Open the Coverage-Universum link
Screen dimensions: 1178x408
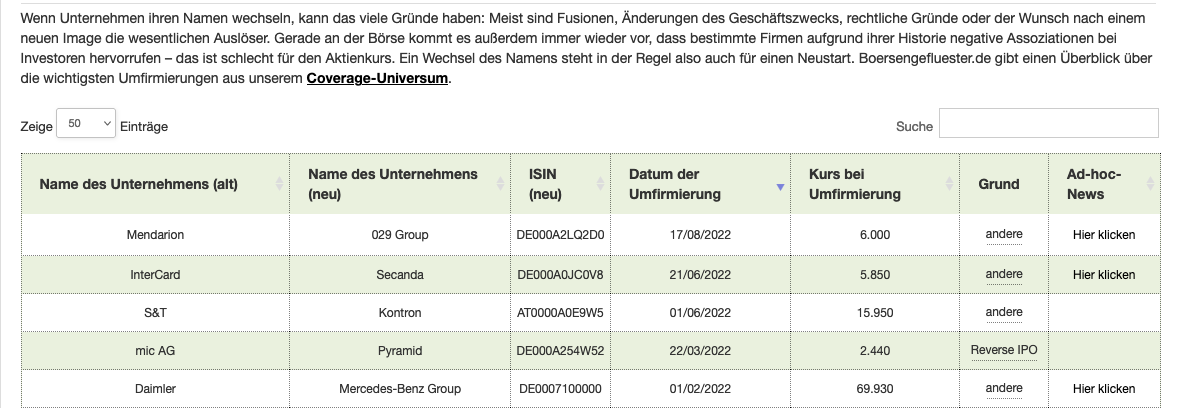pos(377,78)
